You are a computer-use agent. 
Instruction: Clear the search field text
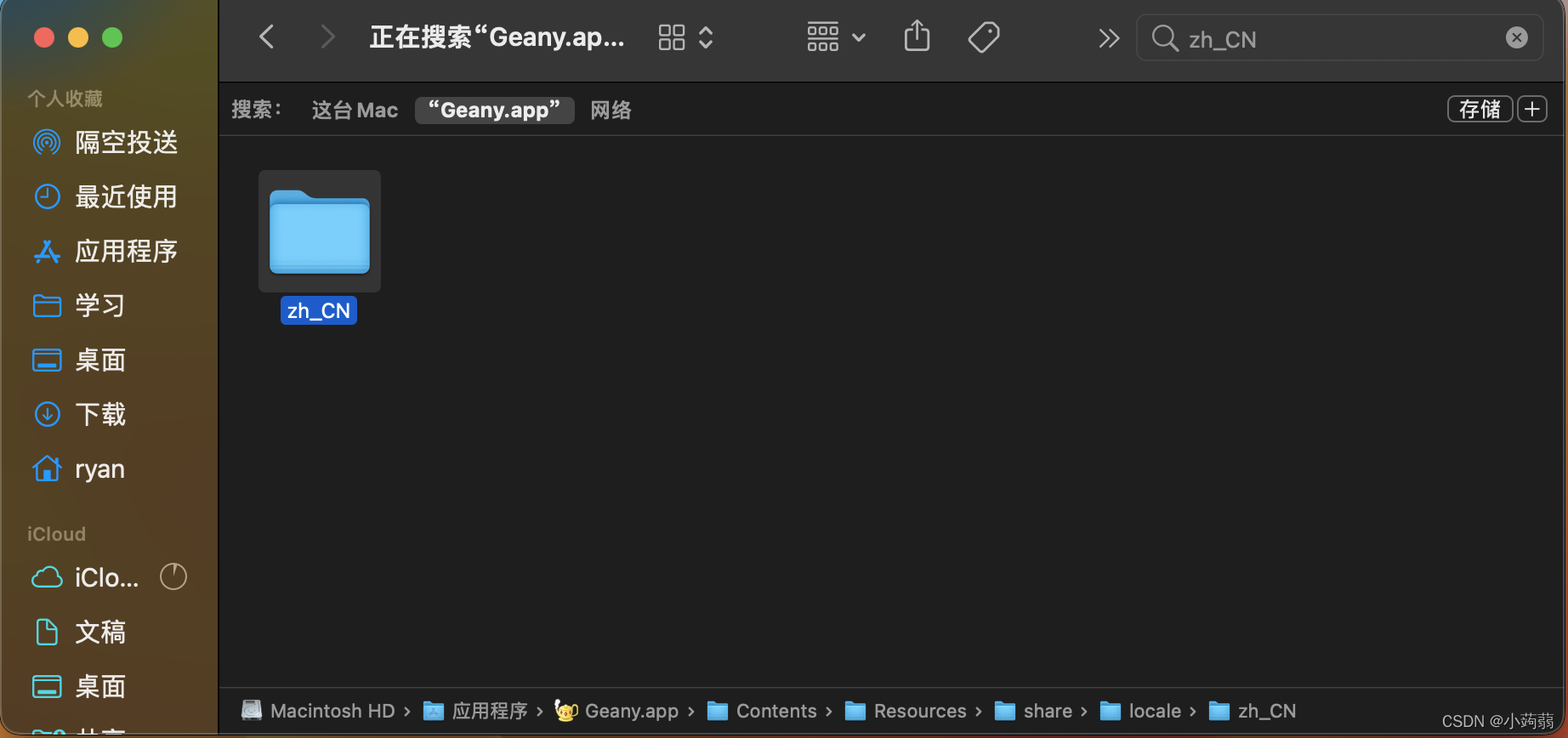coord(1517,37)
